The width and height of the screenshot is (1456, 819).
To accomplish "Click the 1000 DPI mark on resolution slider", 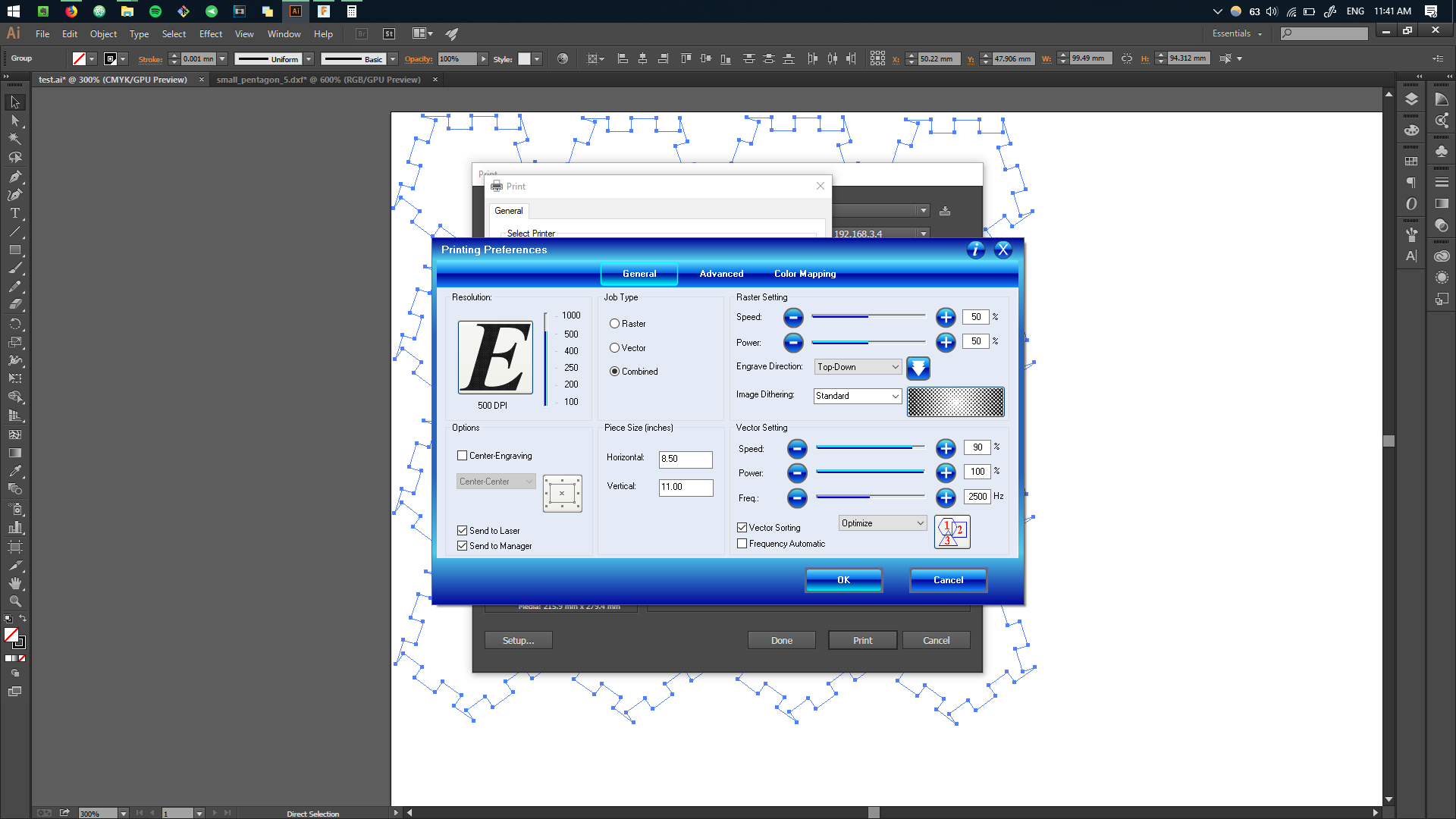I will [x=571, y=315].
